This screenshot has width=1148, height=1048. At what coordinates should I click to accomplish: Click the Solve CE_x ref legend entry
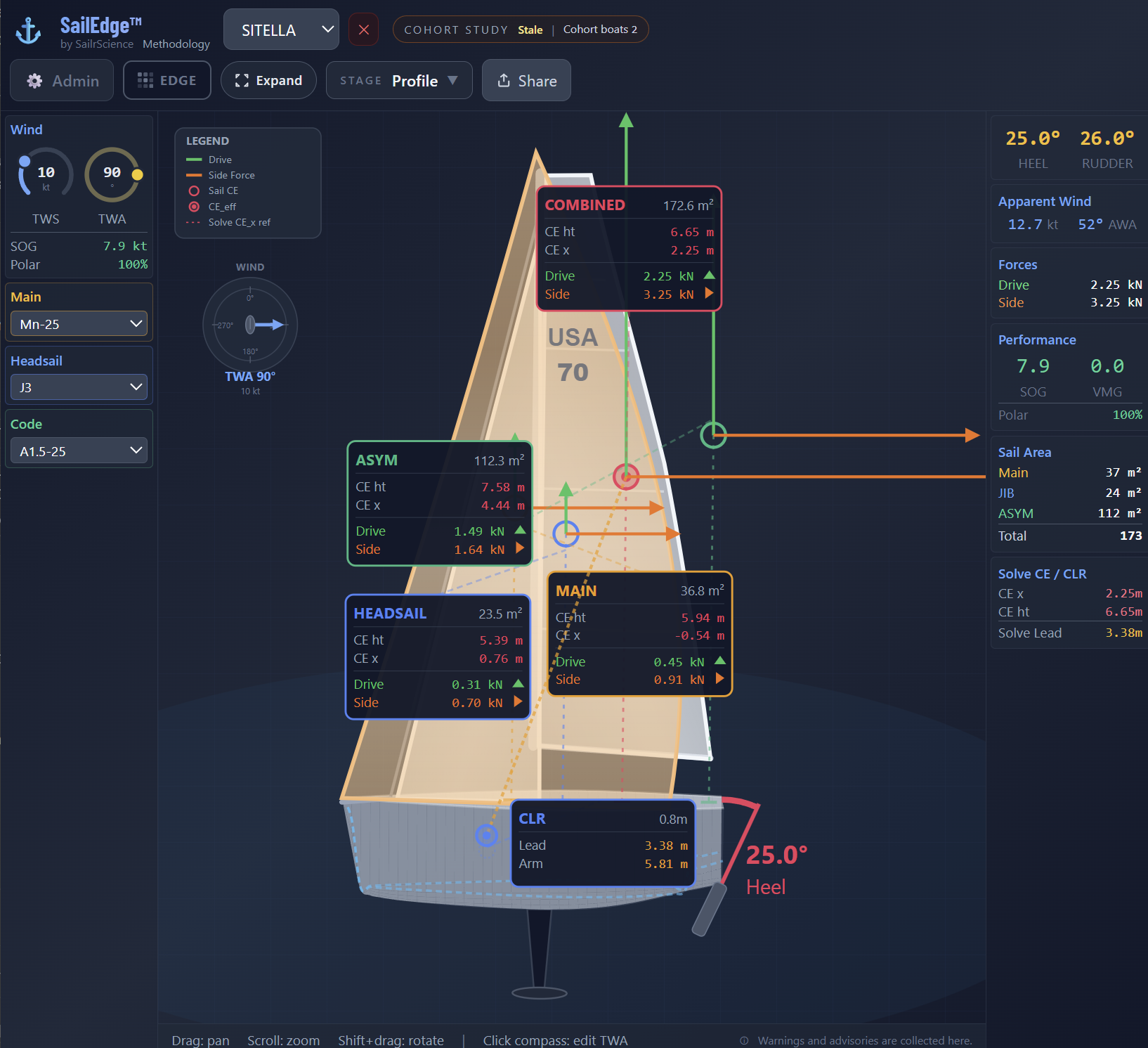[x=228, y=222]
